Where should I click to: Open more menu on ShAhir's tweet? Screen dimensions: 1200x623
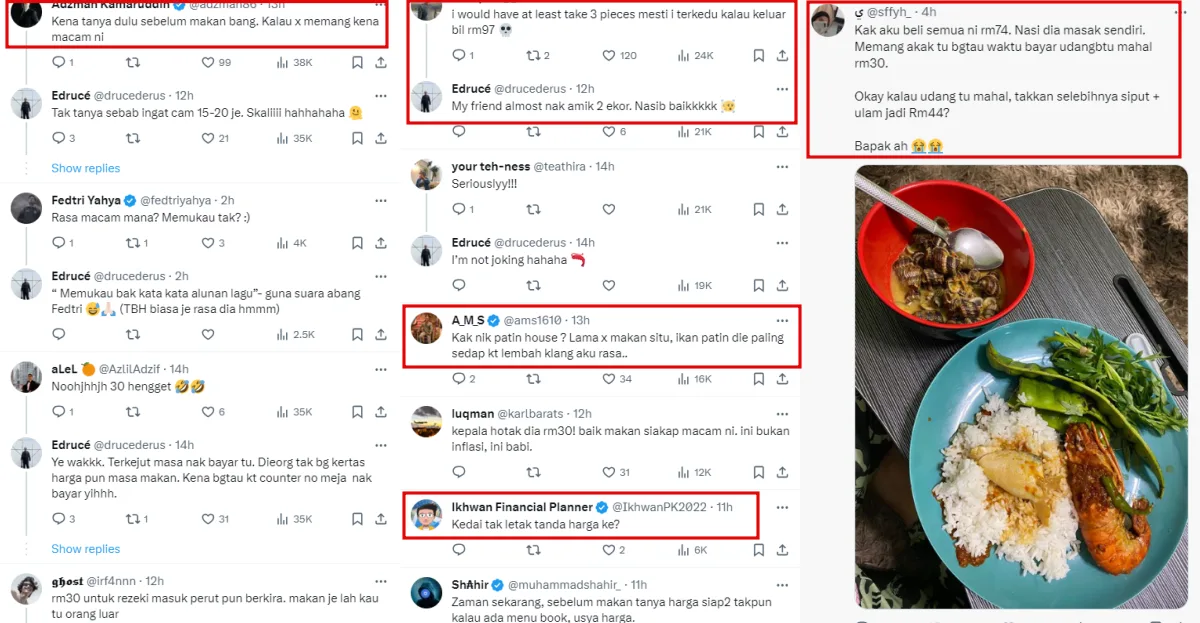pos(782,584)
